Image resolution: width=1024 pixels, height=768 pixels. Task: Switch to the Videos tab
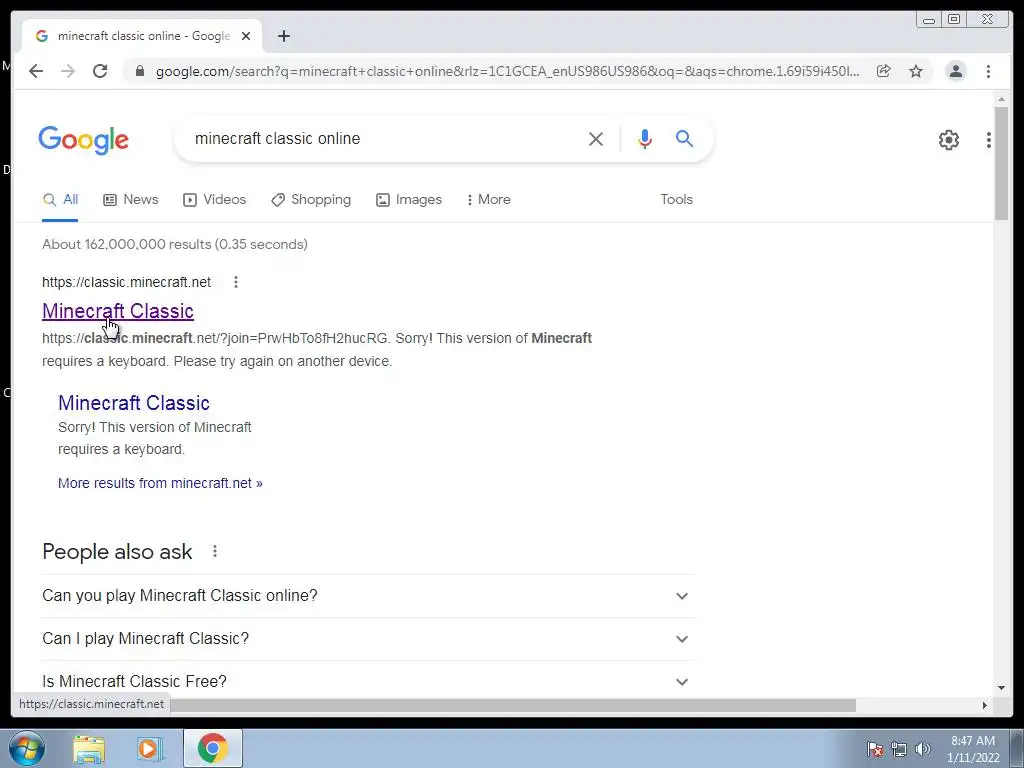click(x=214, y=200)
